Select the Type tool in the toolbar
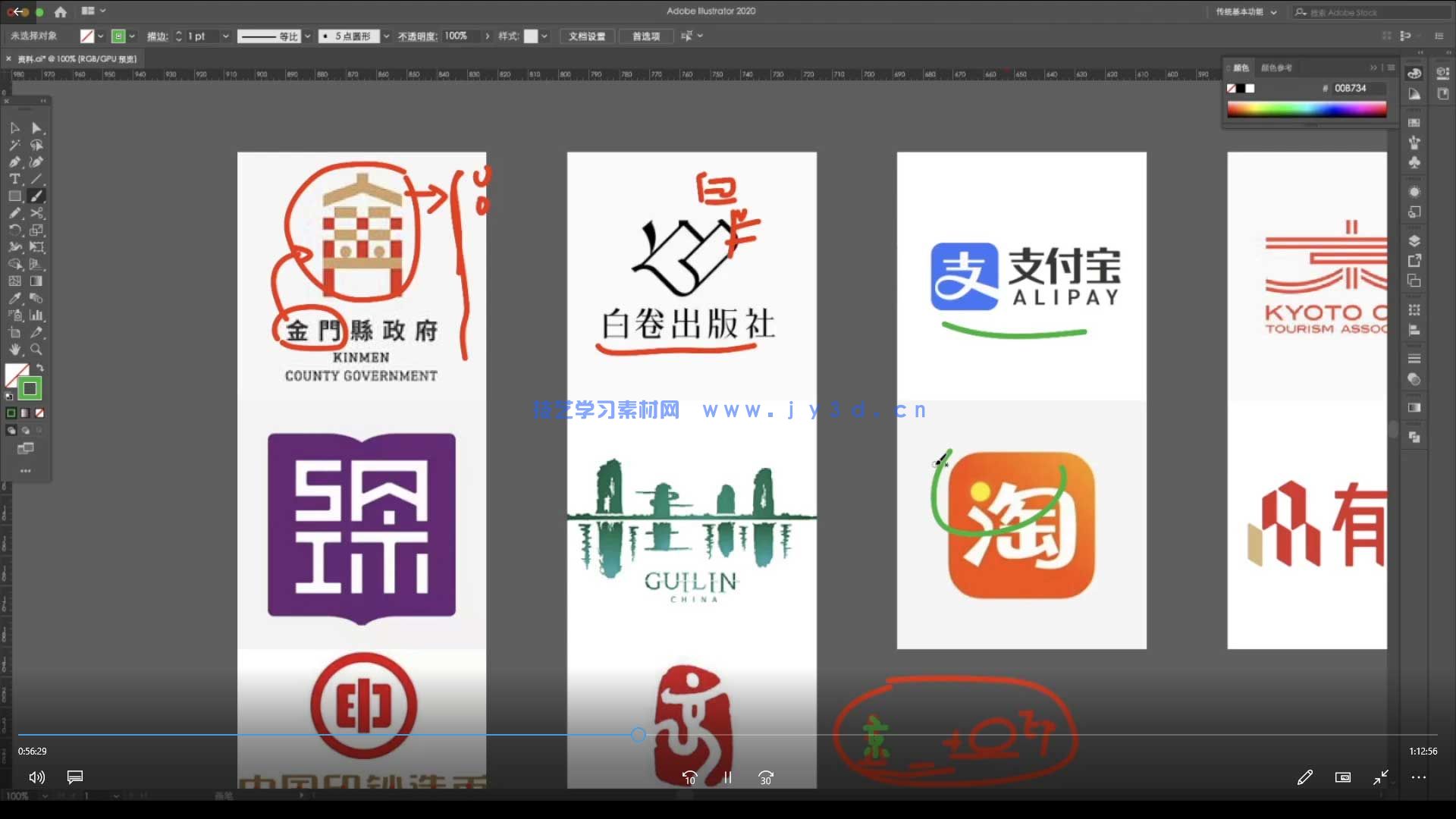Image resolution: width=1456 pixels, height=819 pixels. pyautogui.click(x=15, y=179)
